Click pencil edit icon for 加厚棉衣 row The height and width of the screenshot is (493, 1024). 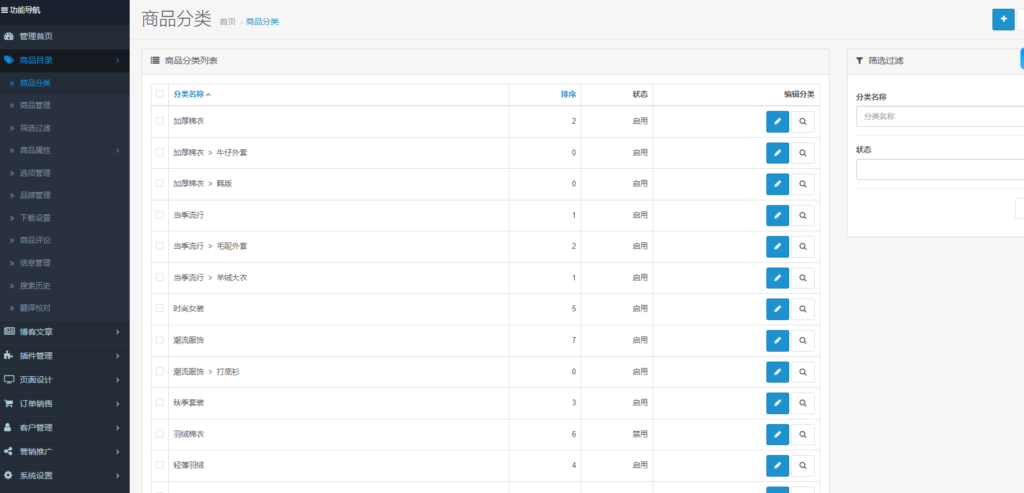click(x=777, y=121)
